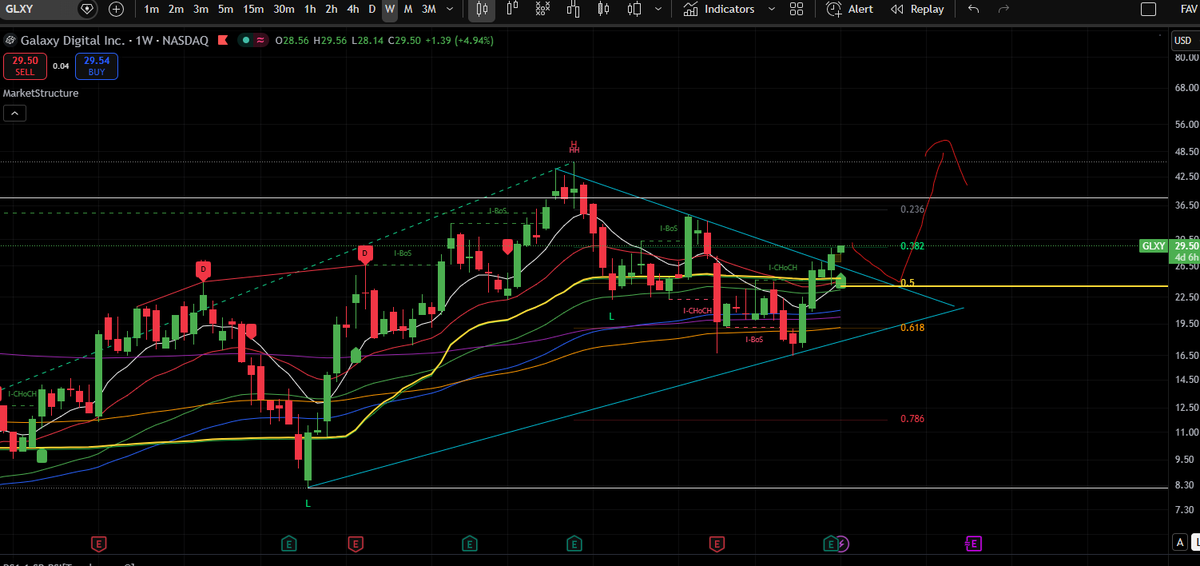
Task: Start bar Replay mode
Action: 917,9
